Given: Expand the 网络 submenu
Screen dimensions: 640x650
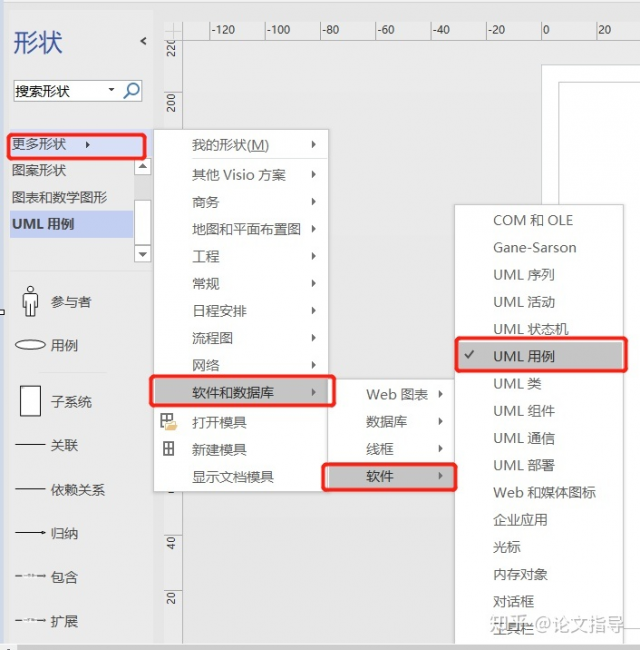Looking at the screenshot, I should (x=241, y=365).
